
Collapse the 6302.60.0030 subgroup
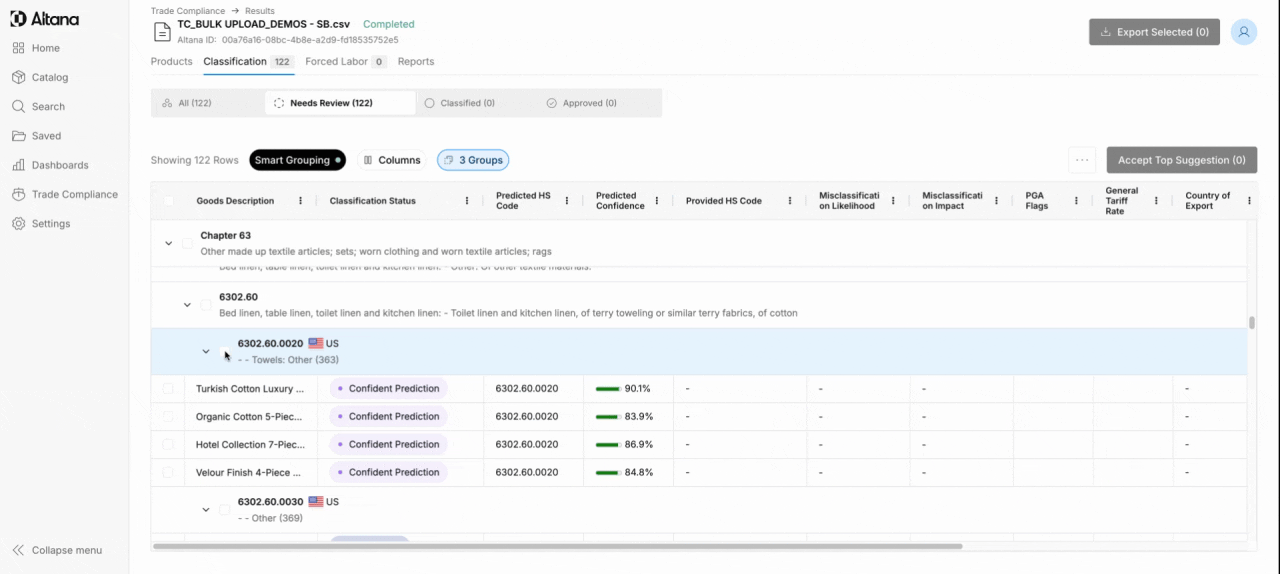click(x=206, y=510)
